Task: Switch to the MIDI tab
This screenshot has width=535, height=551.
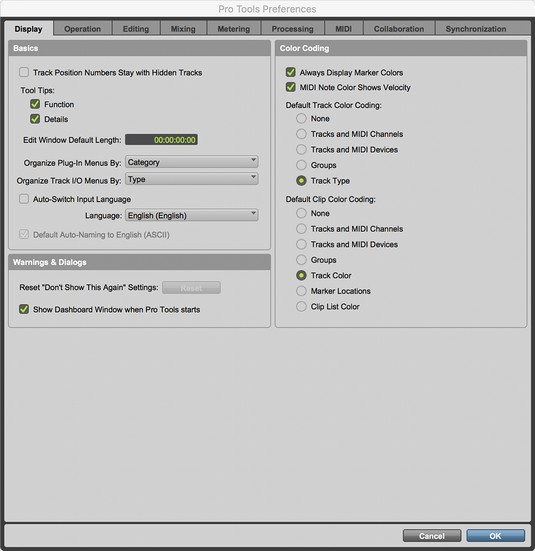Action: [x=343, y=28]
